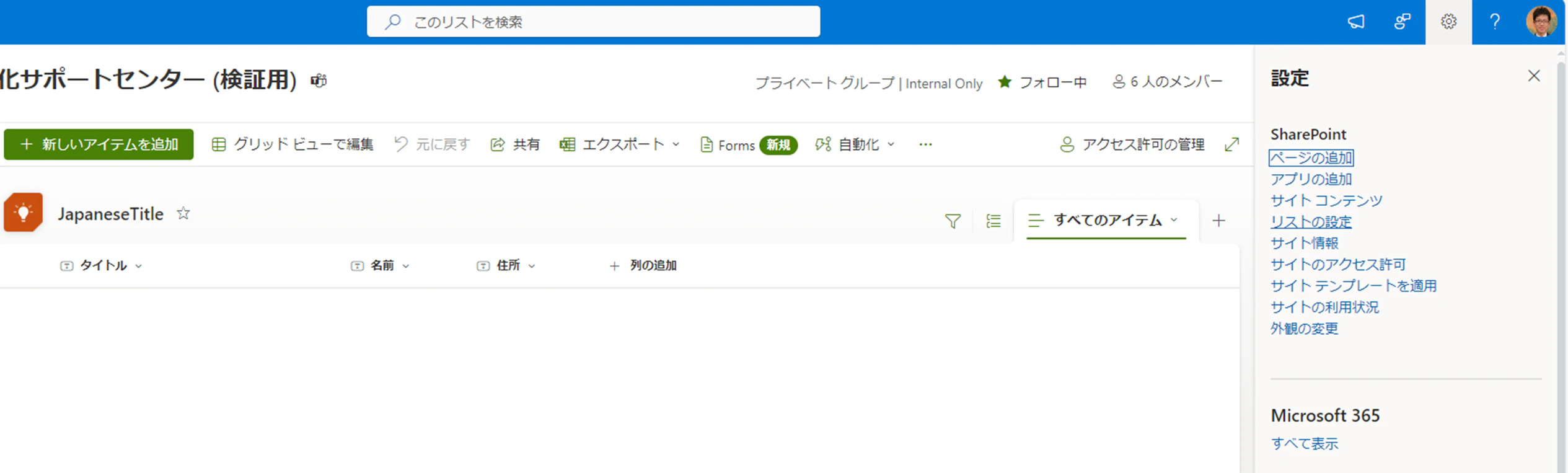1568x473 pixels.
Task: Click the 元に戻す undo command
Action: tap(432, 144)
